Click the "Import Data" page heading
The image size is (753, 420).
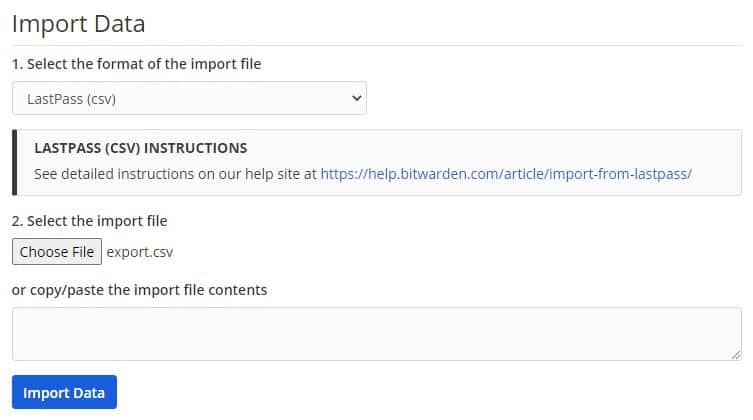(78, 24)
